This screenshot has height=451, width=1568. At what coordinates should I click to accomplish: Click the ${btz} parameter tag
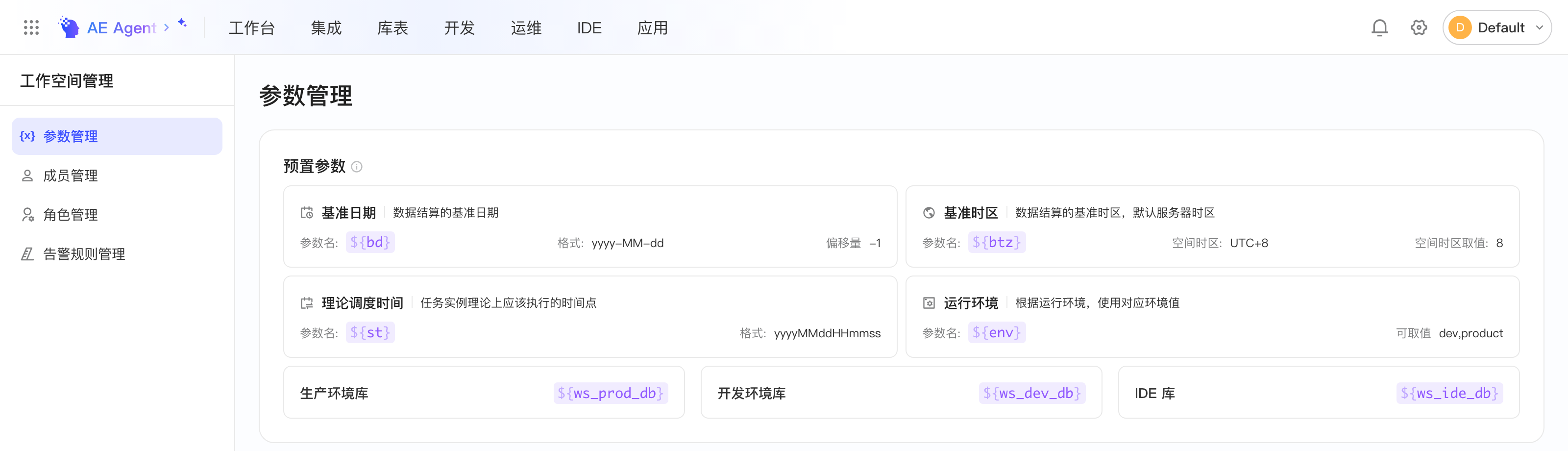point(997,242)
